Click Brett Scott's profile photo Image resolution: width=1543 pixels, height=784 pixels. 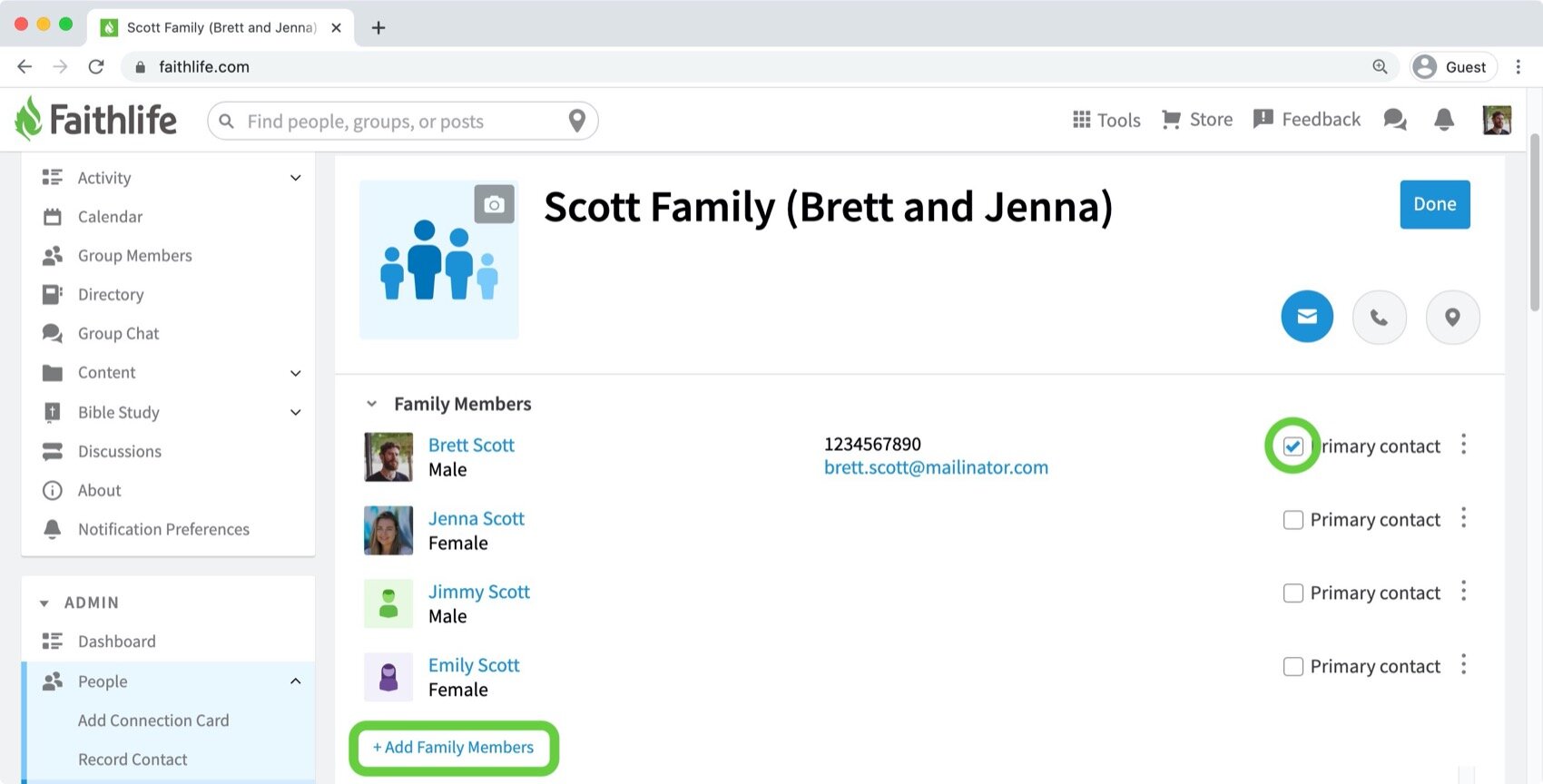pos(388,456)
